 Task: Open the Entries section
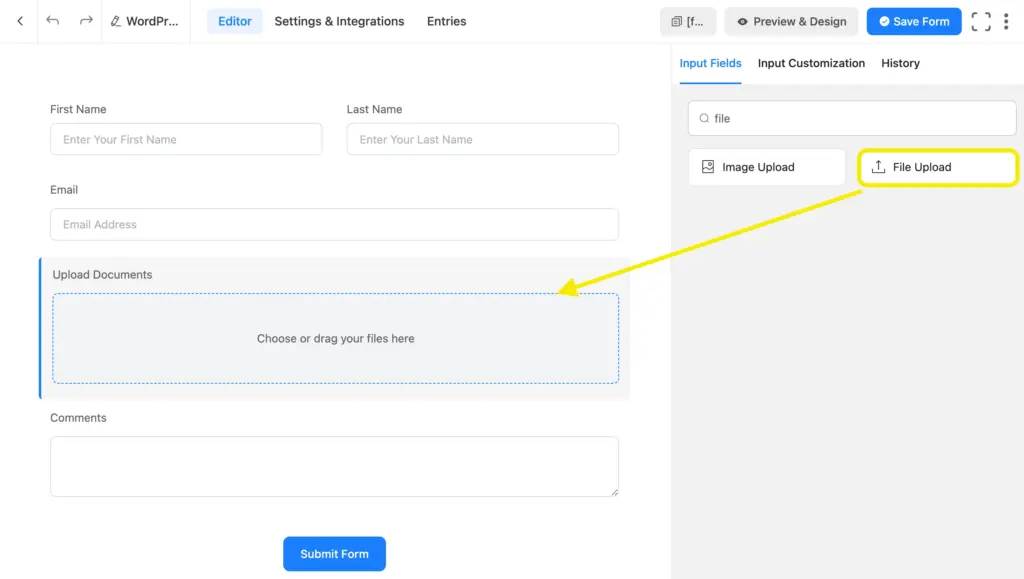point(446,21)
